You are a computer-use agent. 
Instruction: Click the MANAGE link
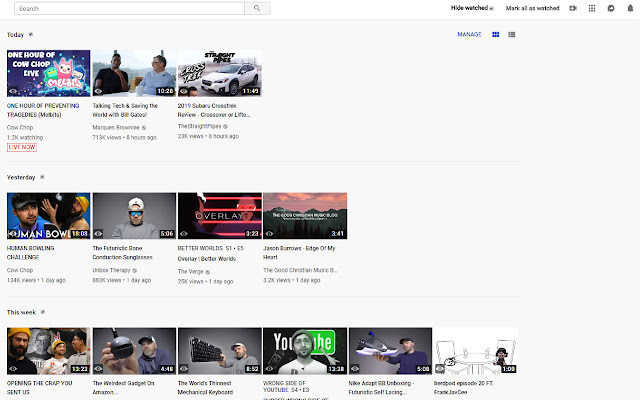(469, 34)
